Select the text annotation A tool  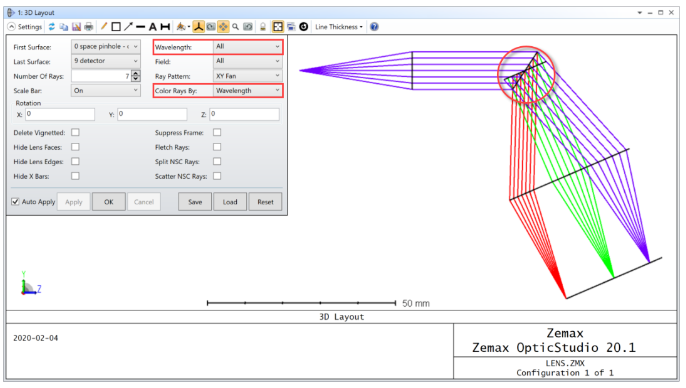153,27
